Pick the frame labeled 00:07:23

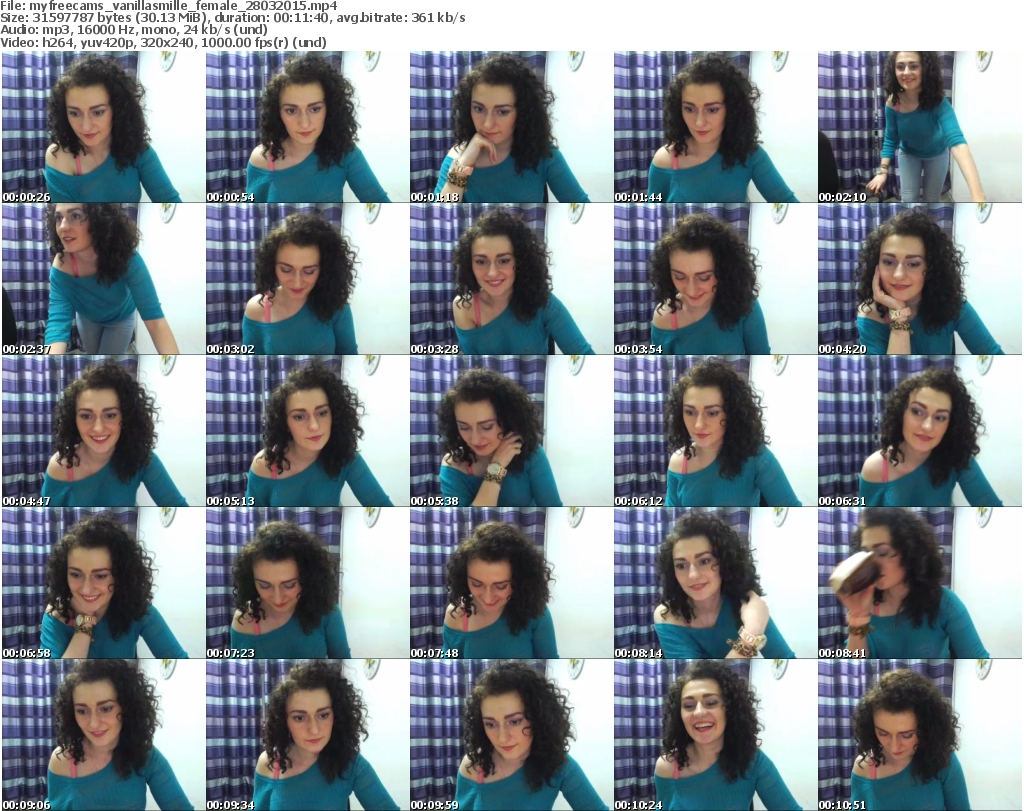[x=307, y=583]
